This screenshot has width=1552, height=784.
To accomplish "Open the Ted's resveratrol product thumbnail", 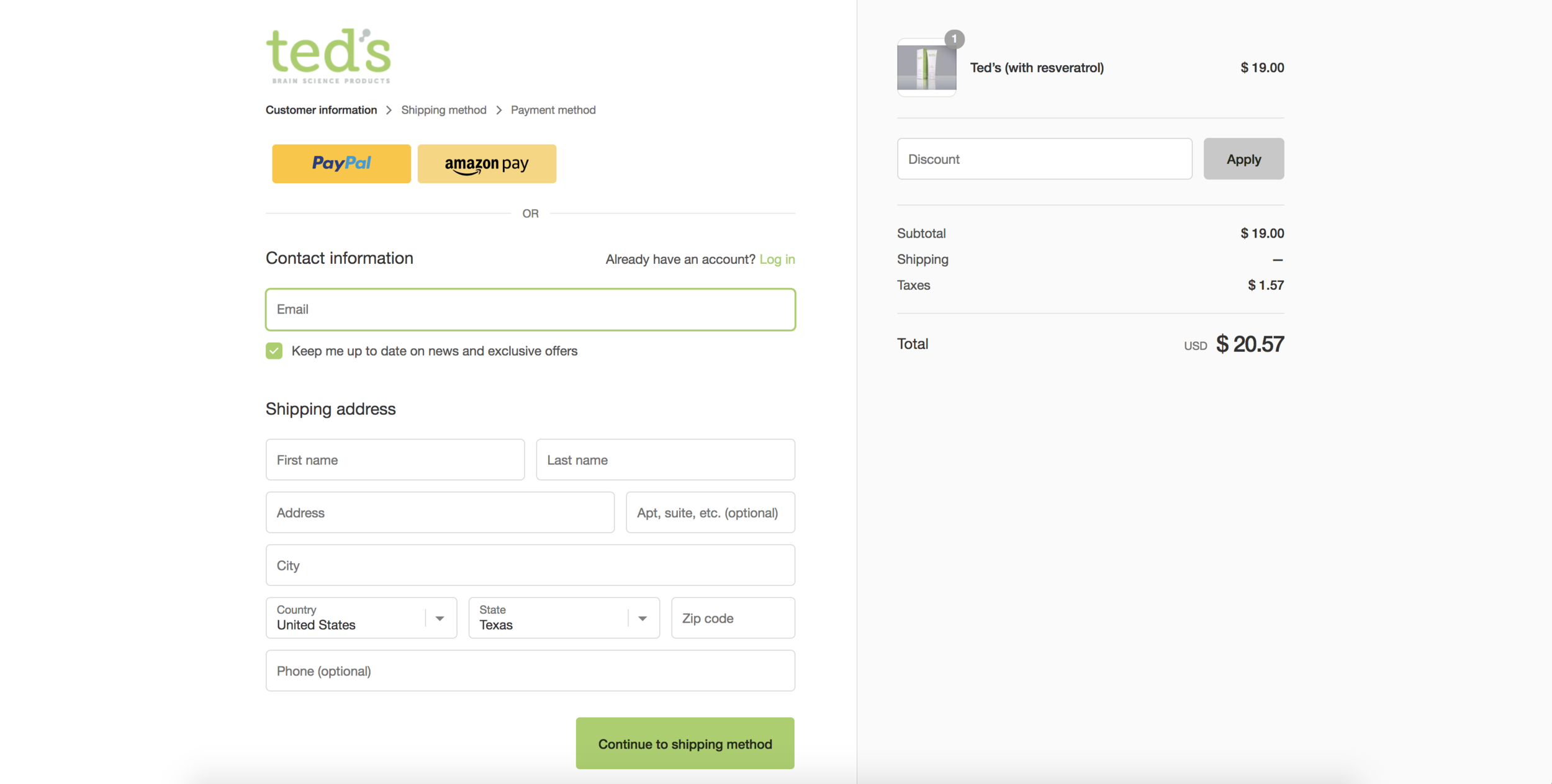I will [926, 67].
